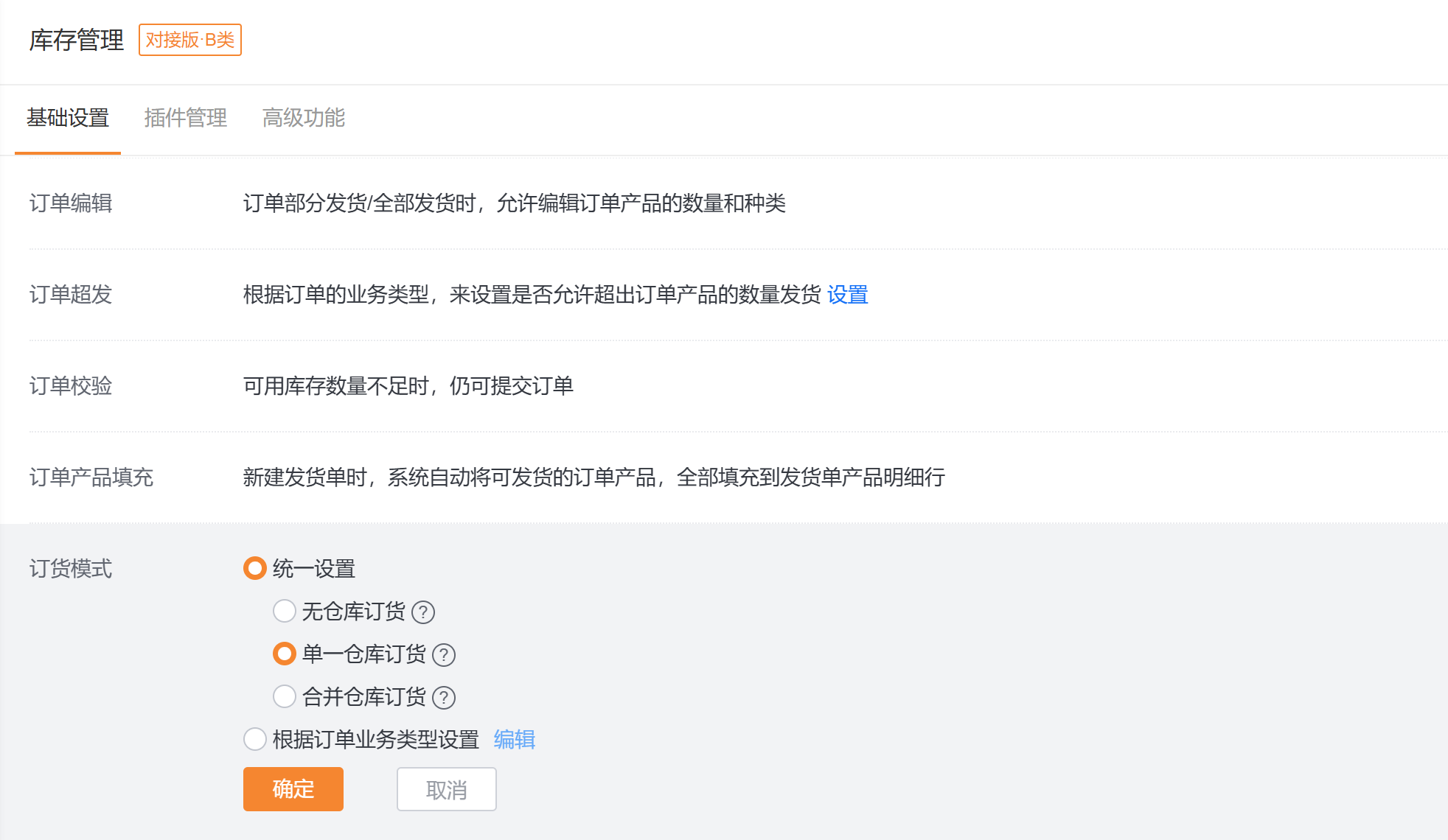Select the 统一设置 radio button
Viewport: 1448px width, 840px height.
255,568
